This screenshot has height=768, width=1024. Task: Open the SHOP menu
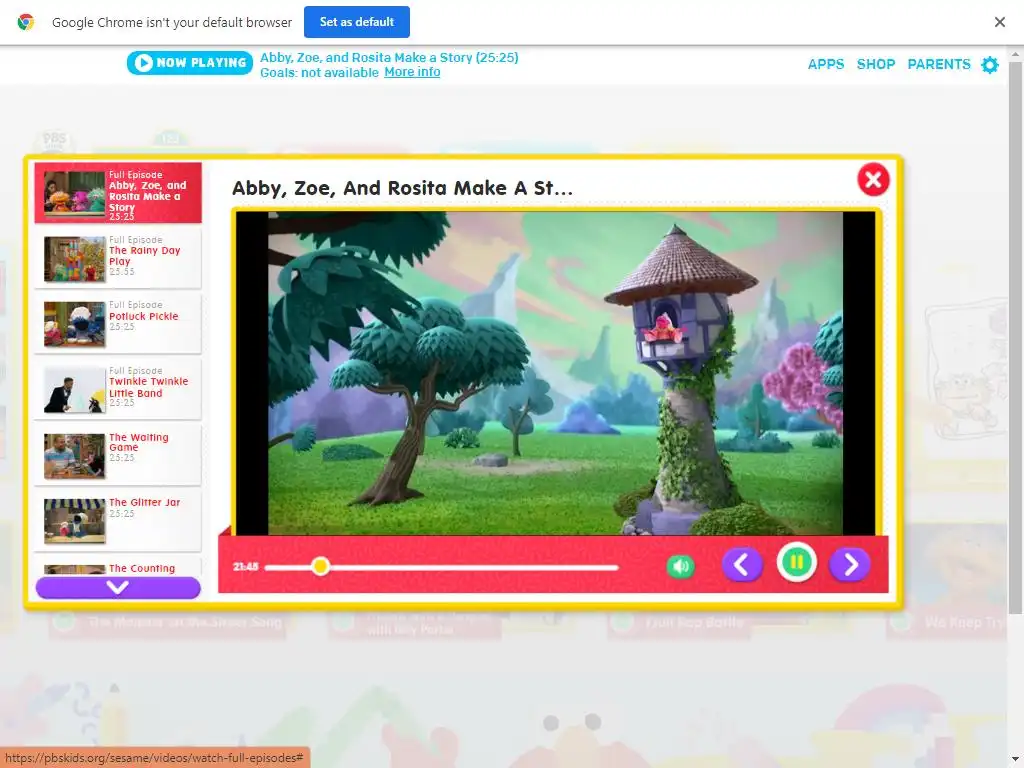[x=876, y=64]
